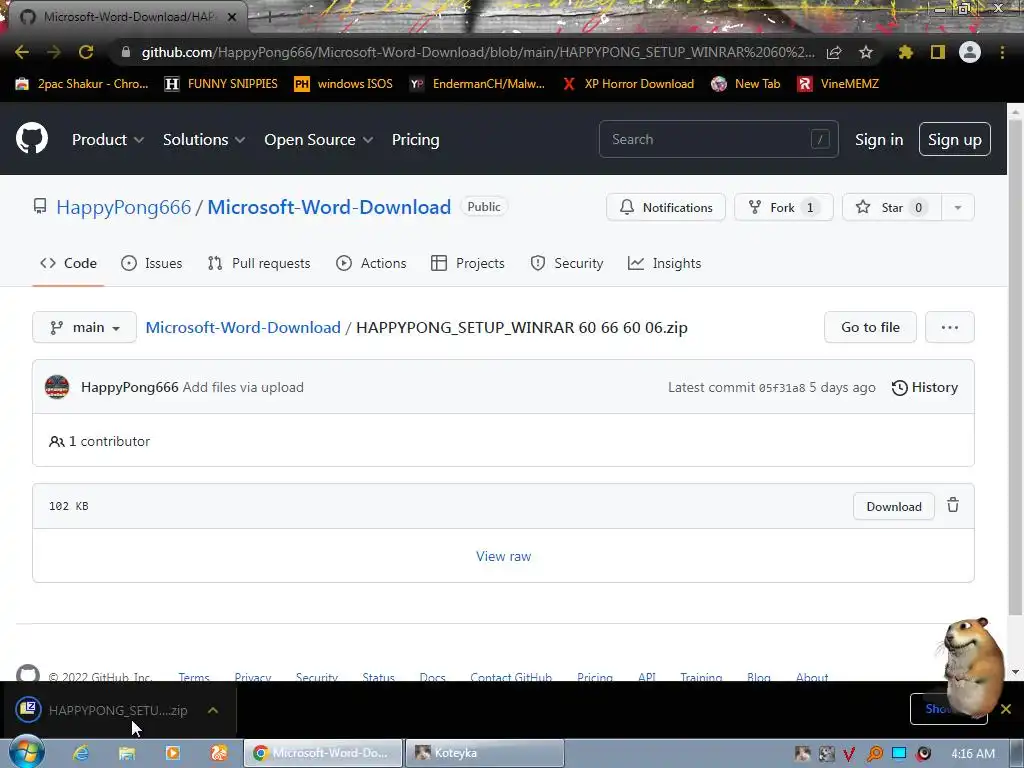Screen dimensions: 1024x768
Task: Click the desktop hamster character
Action: (x=971, y=667)
